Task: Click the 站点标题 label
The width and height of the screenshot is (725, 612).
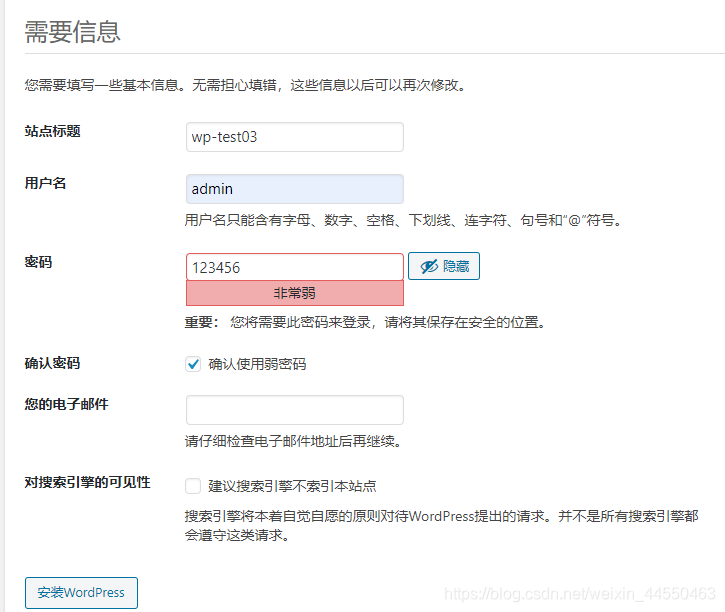Action: point(53,131)
